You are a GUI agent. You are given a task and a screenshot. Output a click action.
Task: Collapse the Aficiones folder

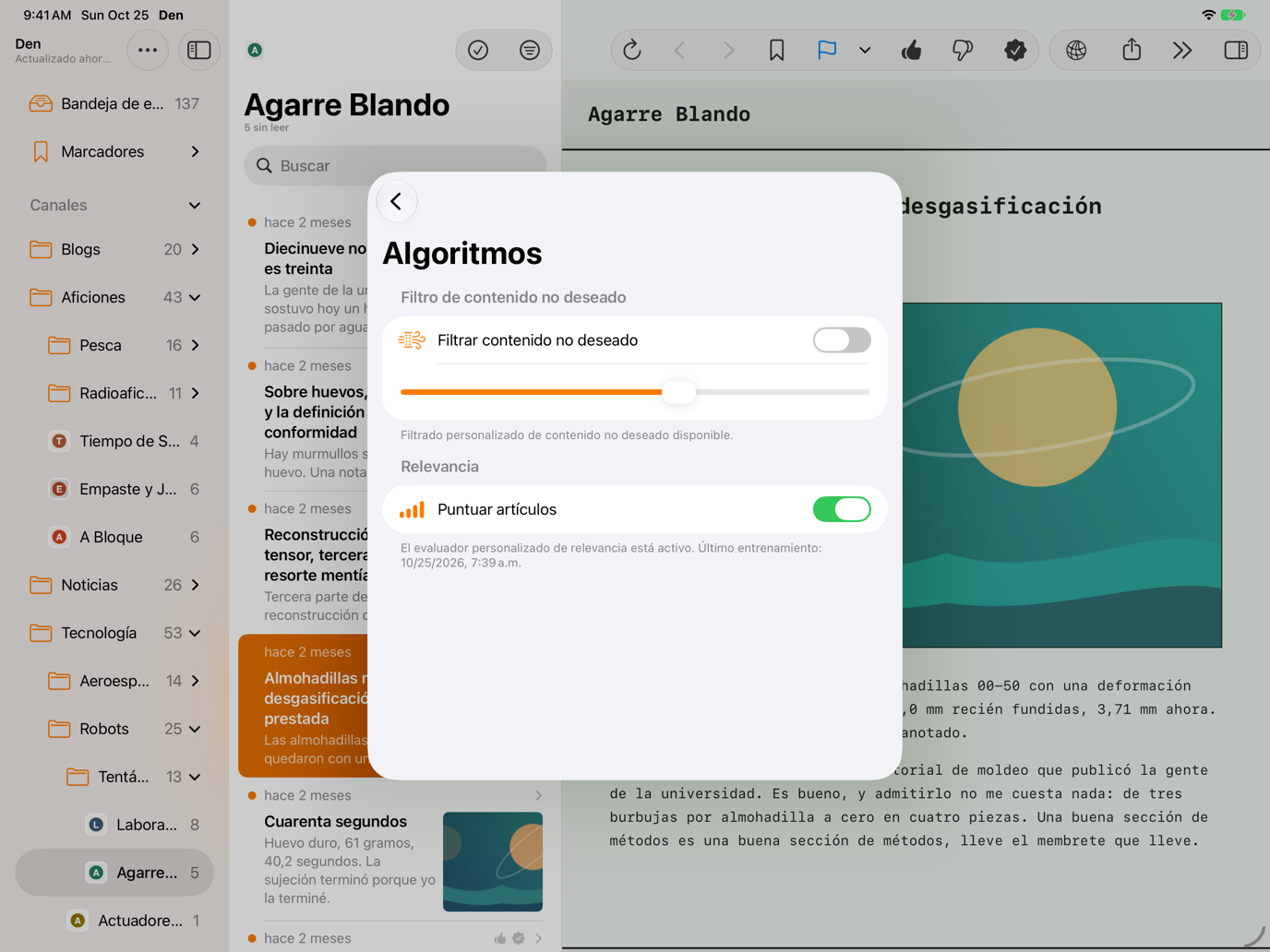click(x=195, y=297)
